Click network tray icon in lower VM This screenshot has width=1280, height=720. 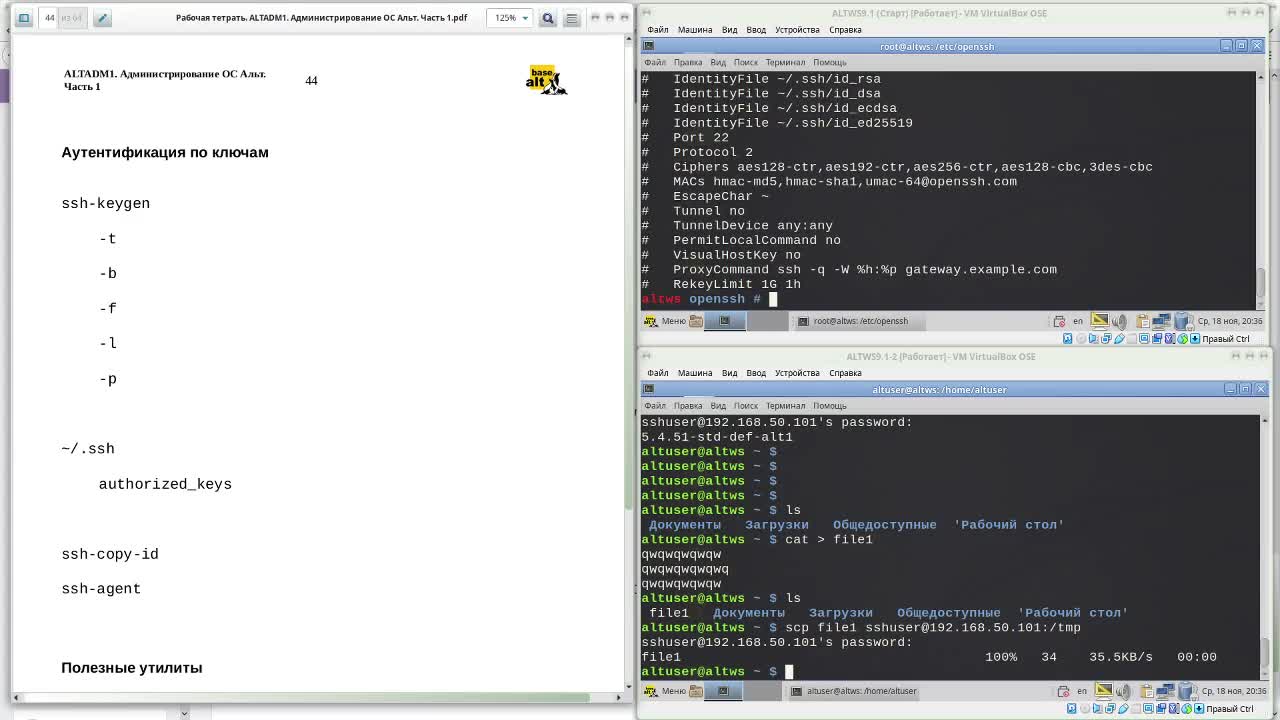(1165, 691)
